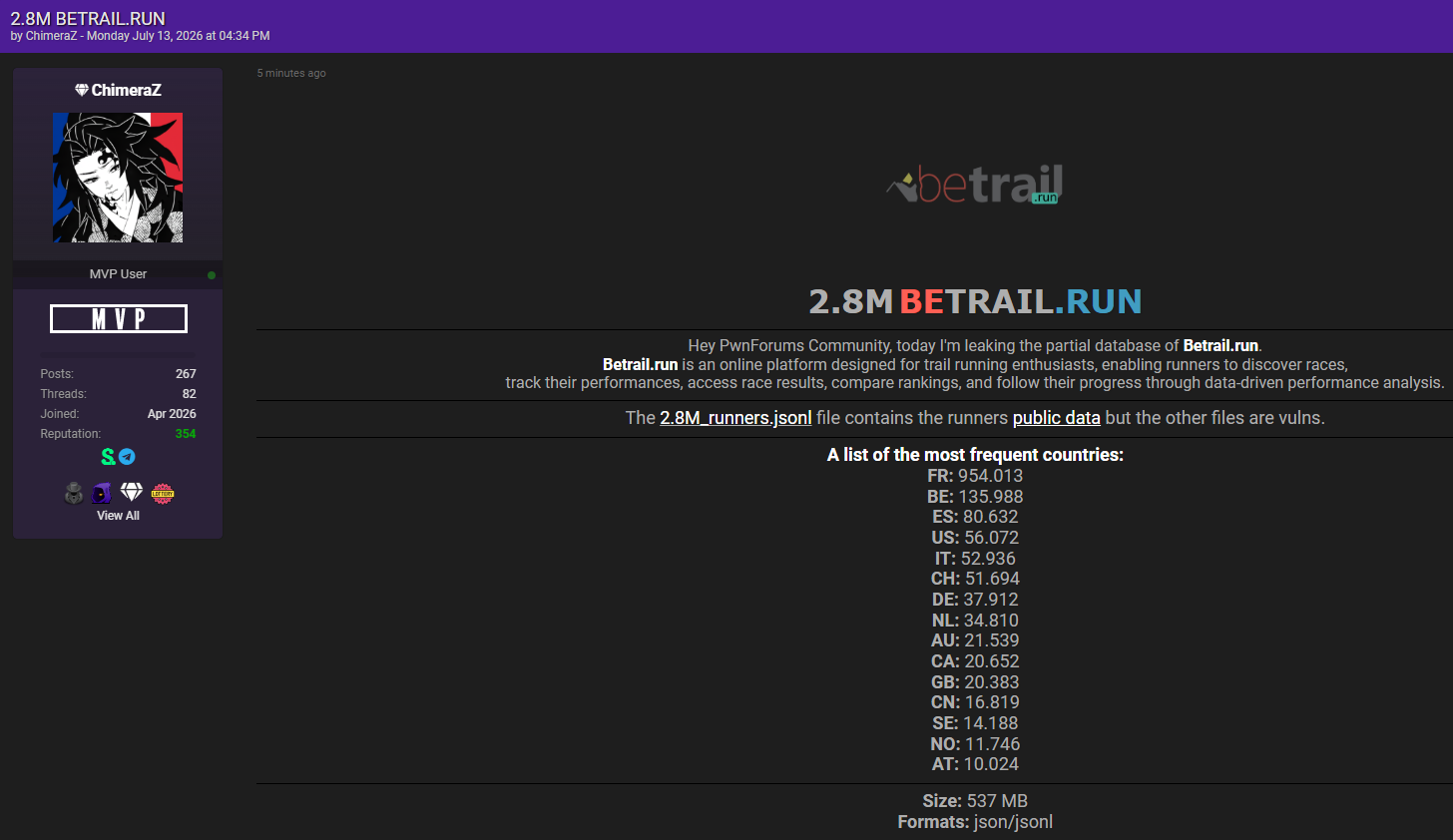This screenshot has height=840, width=1453.
Task: Click the green online status dot
Action: click(212, 274)
